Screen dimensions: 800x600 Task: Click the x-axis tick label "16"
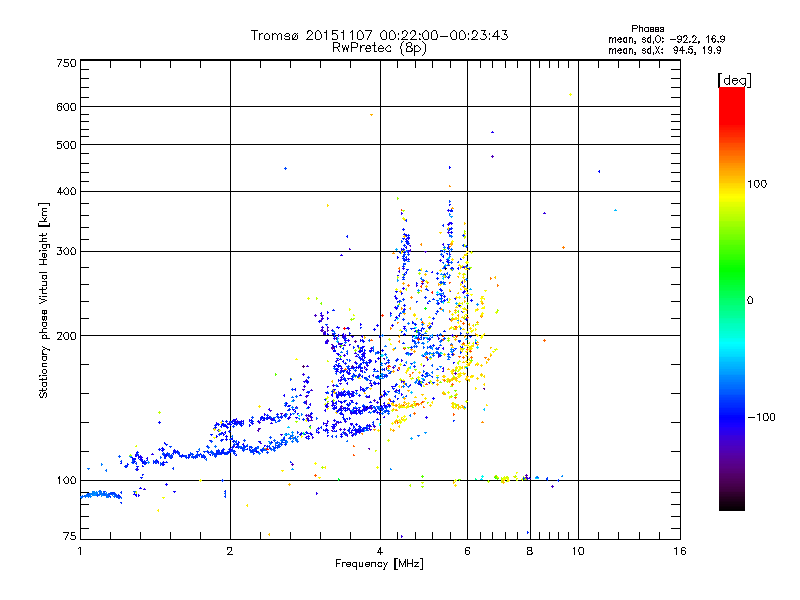(x=680, y=551)
